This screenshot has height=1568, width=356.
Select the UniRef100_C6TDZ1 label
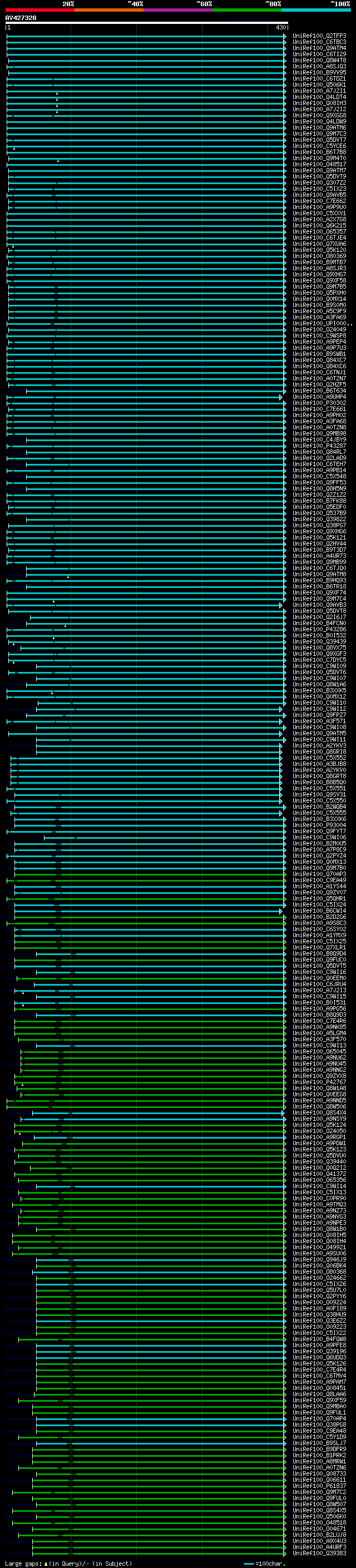coord(319,78)
